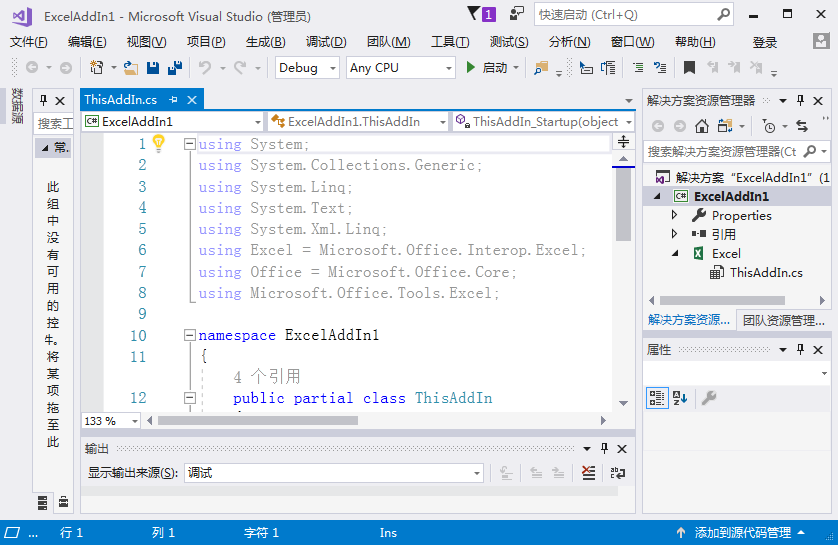
Task: Click the Home icon in Solution Explorer
Action: 702,126
